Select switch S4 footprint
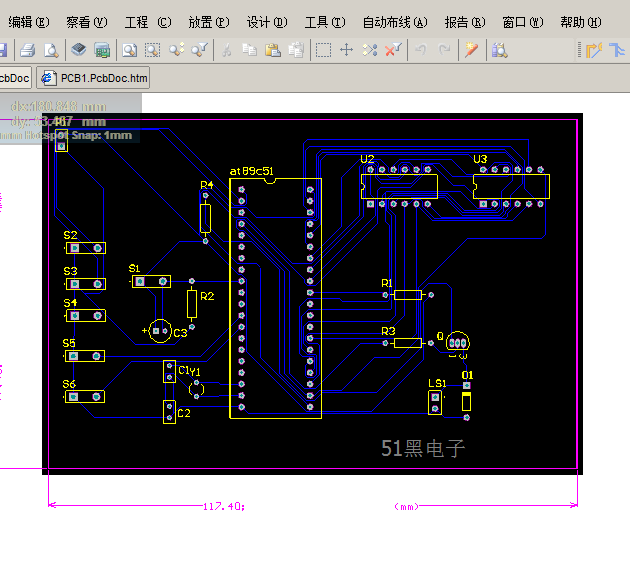The height and width of the screenshot is (577, 630). click(86, 316)
